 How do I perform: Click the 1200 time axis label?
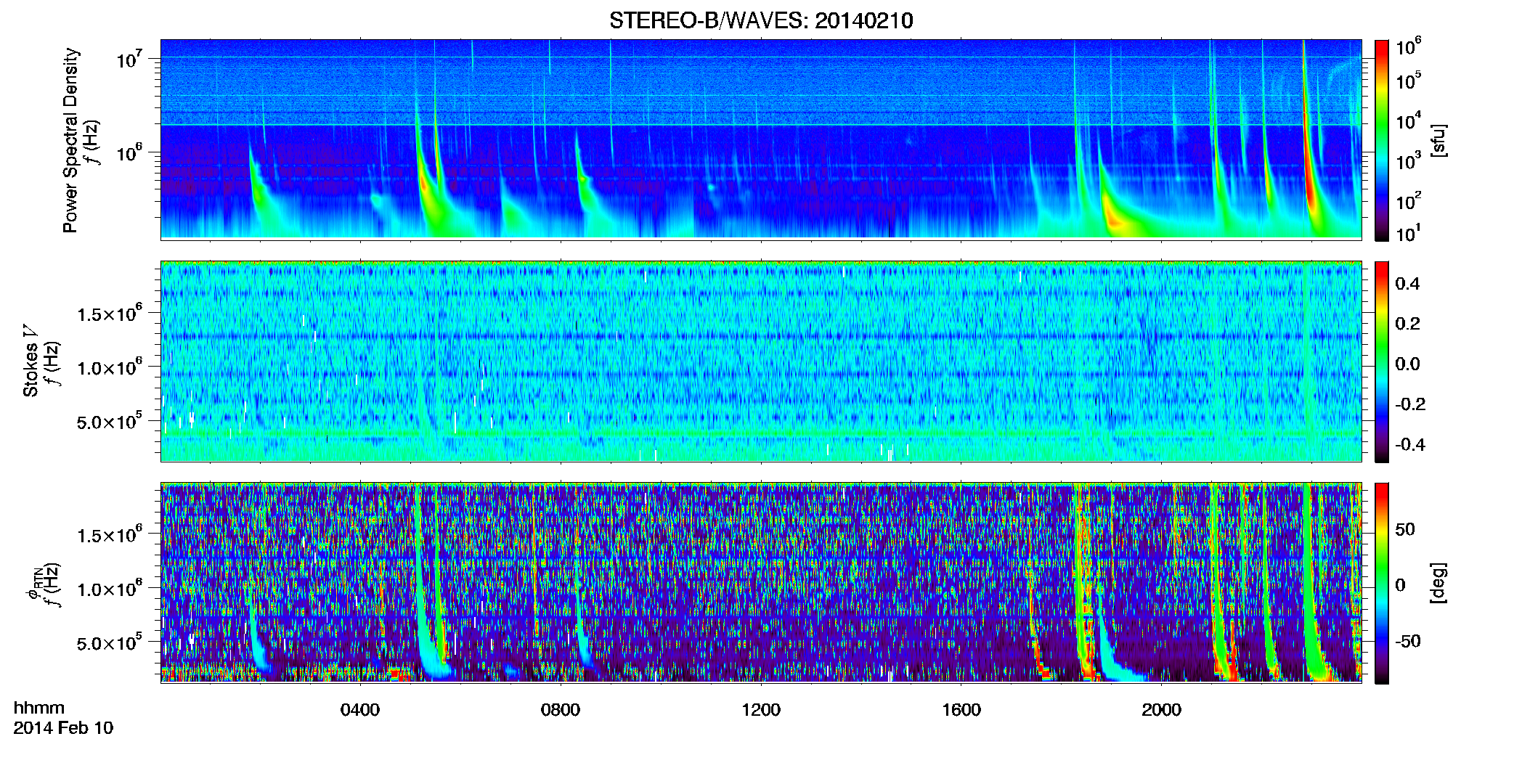pos(761,709)
